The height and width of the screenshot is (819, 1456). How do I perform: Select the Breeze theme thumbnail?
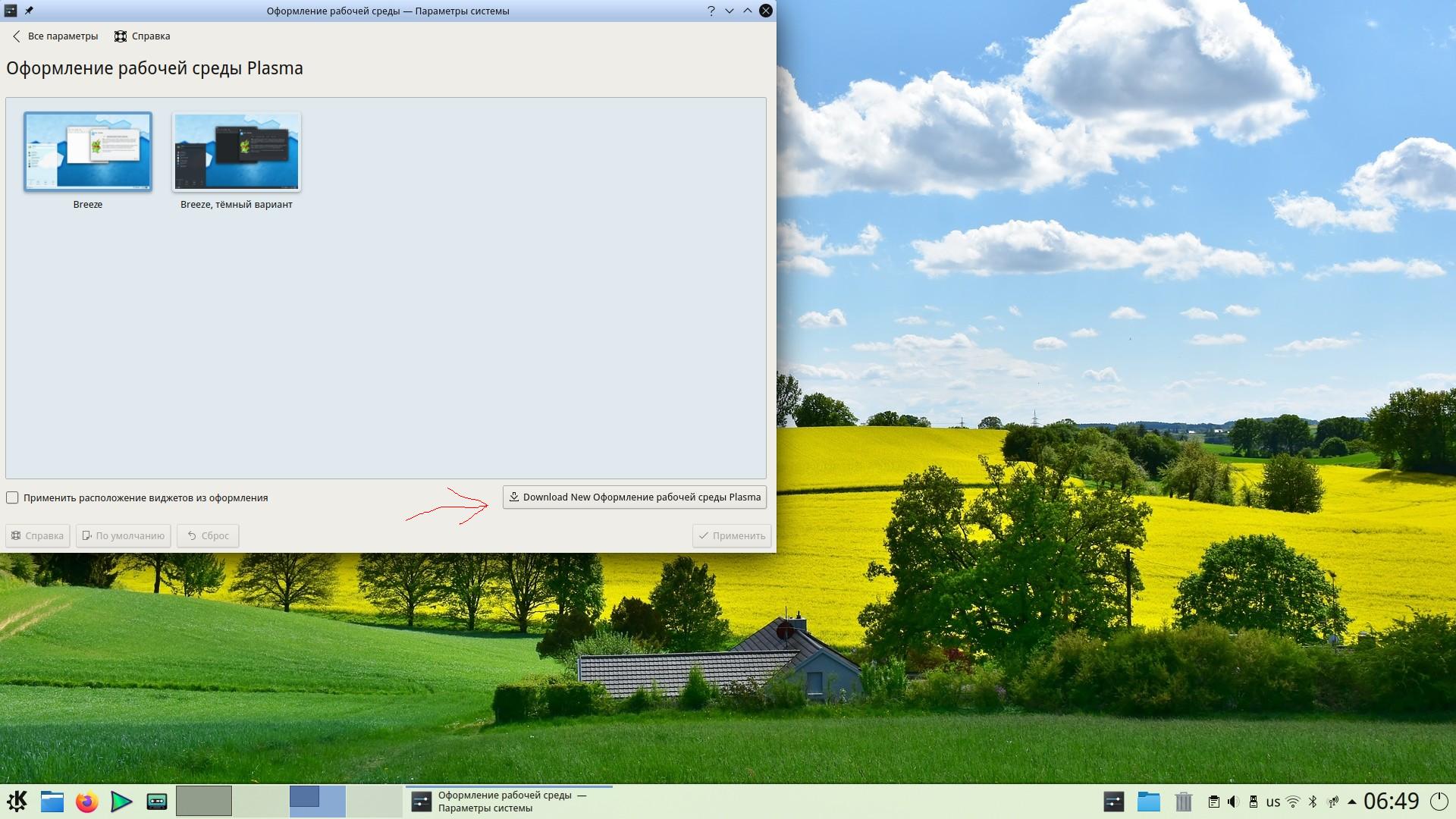[x=88, y=152]
